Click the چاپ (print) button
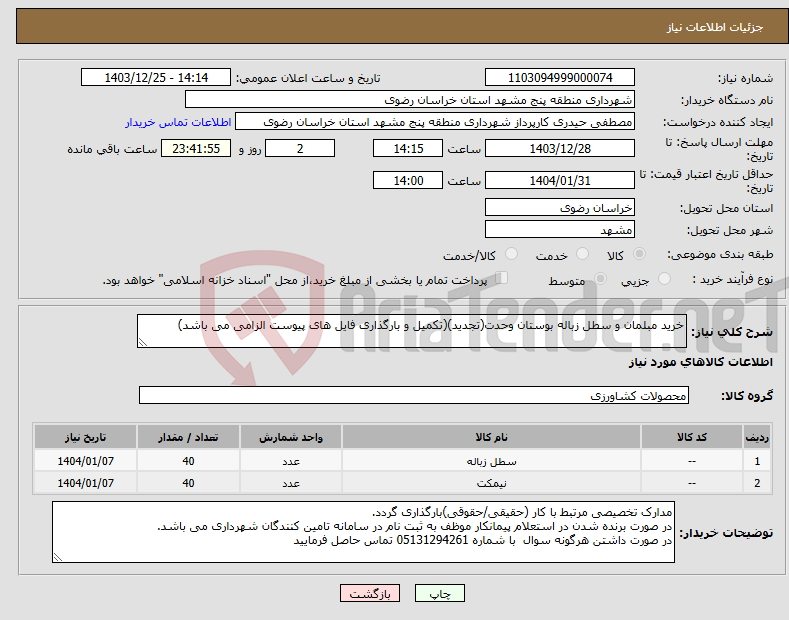The image size is (789, 620). (439, 594)
